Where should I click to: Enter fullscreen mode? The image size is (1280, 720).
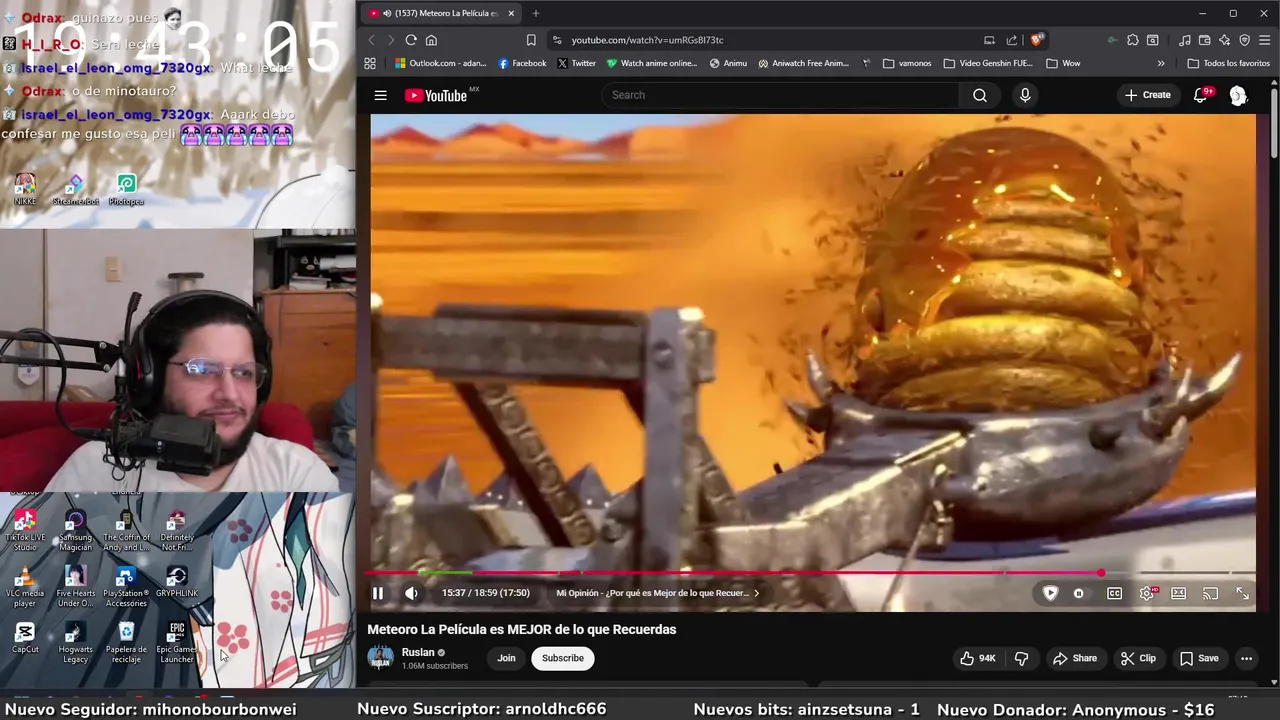(x=1242, y=593)
